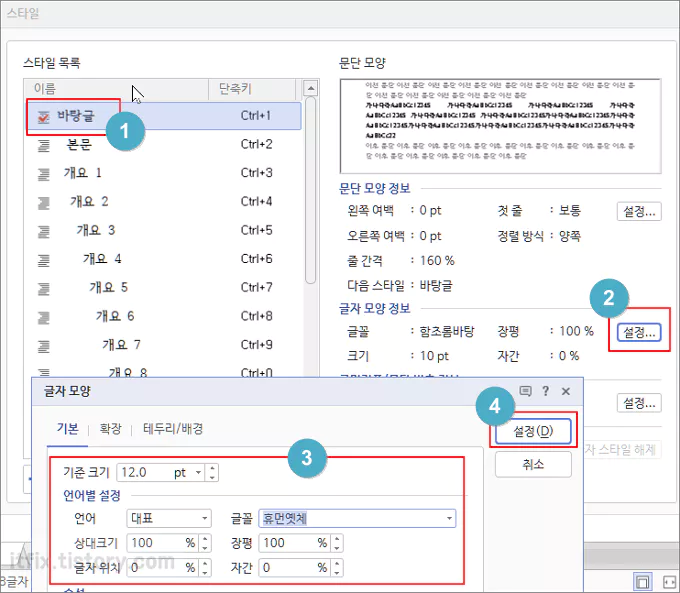Select the 개요 2 style

coord(163,202)
